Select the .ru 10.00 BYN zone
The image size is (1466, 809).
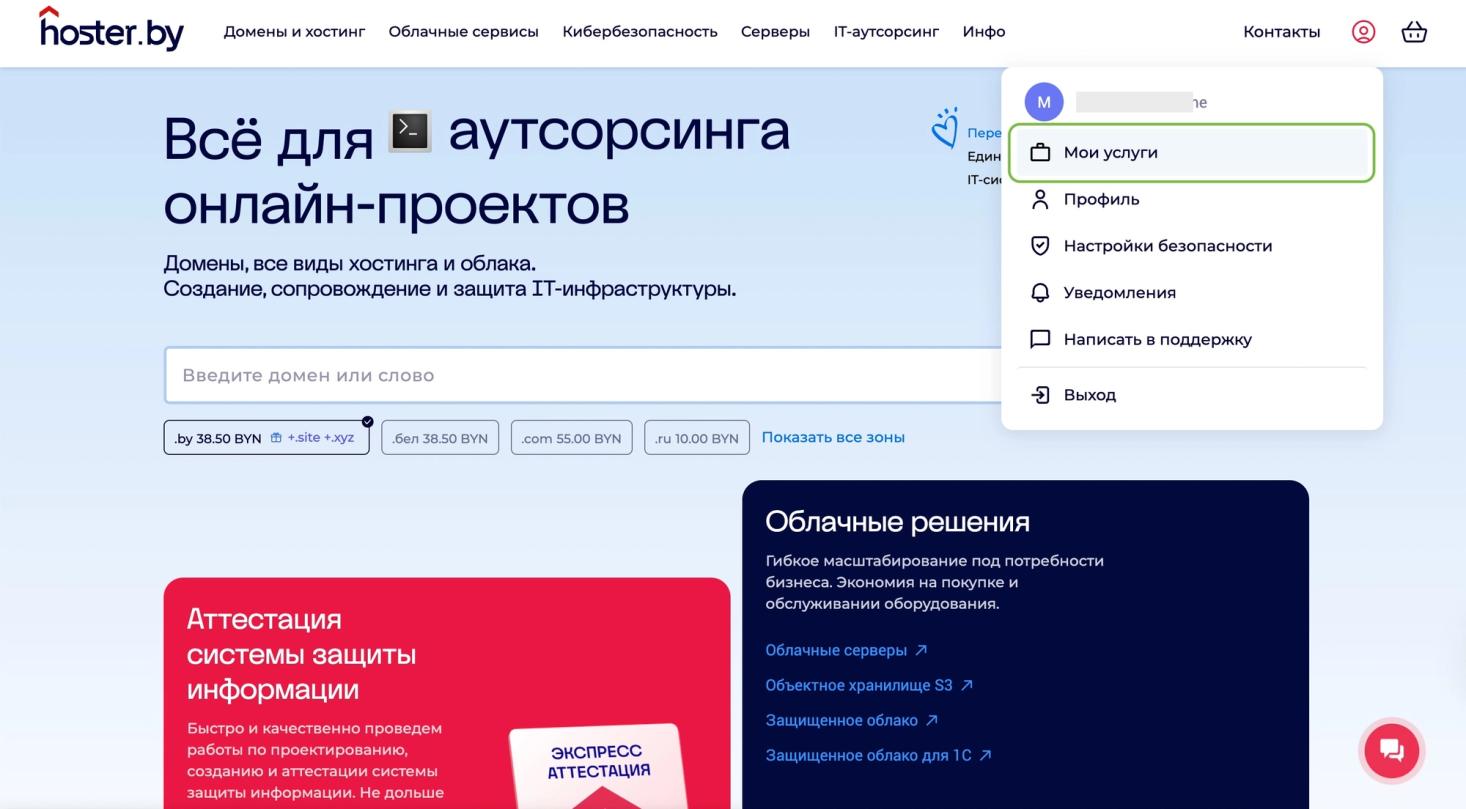pos(697,438)
